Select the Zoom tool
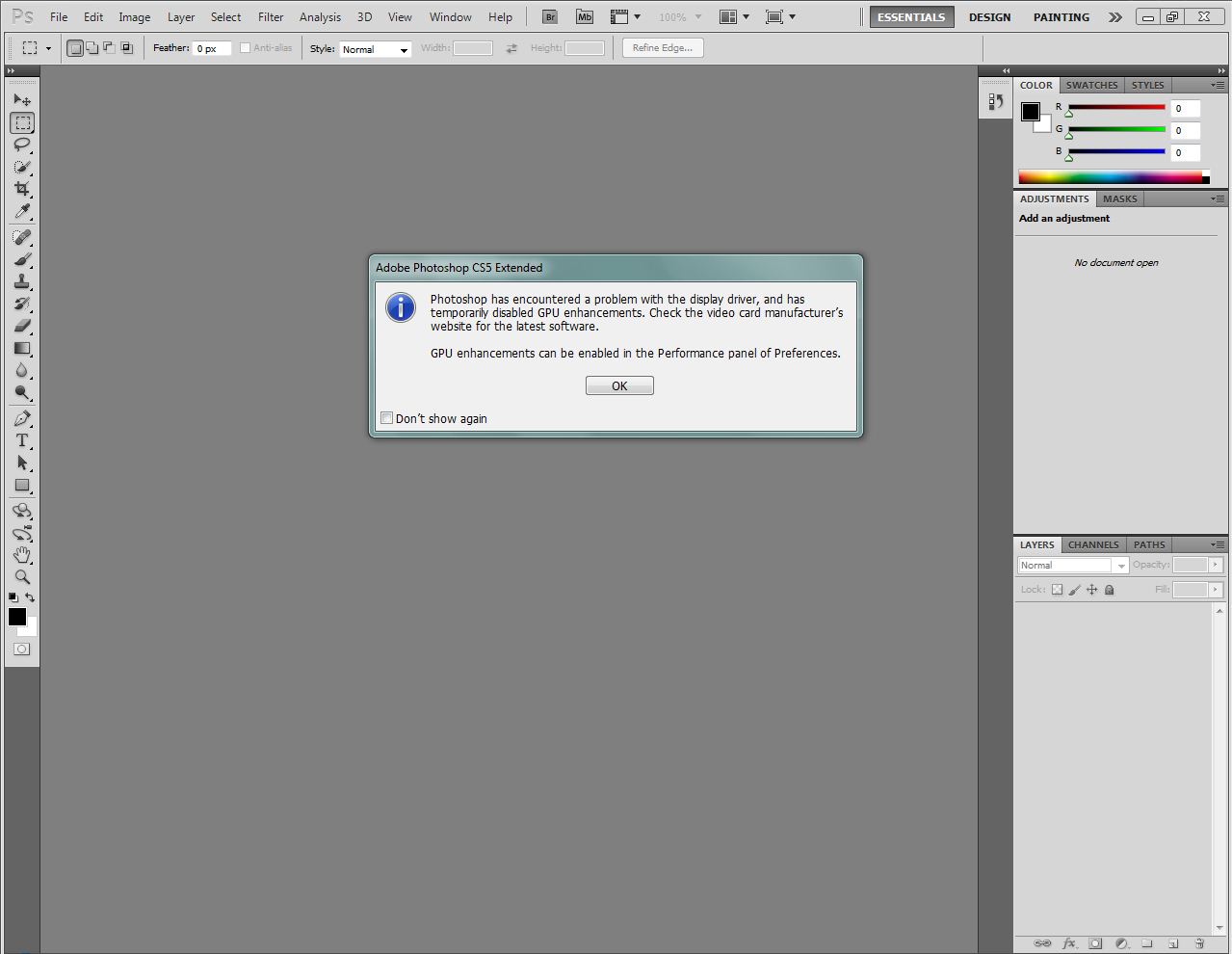This screenshot has height=954, width=1232. 22,577
